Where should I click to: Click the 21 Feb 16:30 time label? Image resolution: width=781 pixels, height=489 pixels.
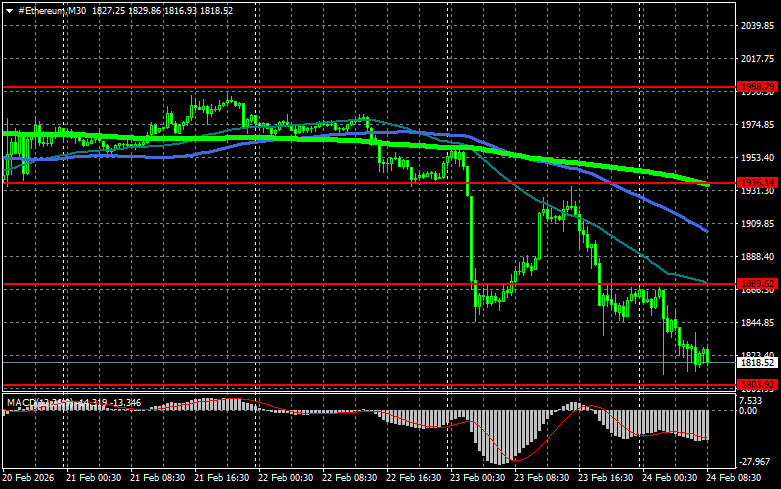point(222,480)
